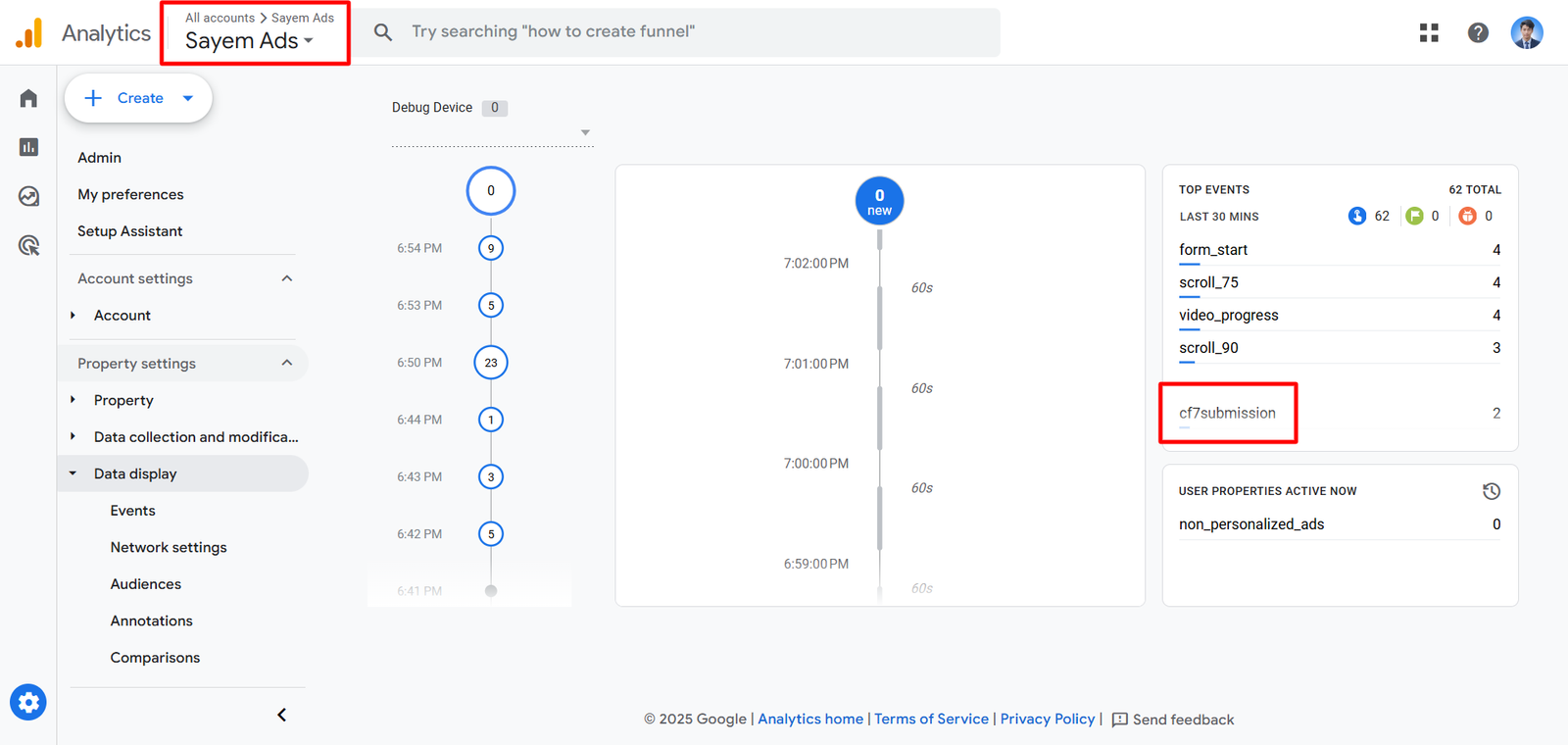Open the Google apps grid icon
1568x745 pixels.
point(1429,32)
